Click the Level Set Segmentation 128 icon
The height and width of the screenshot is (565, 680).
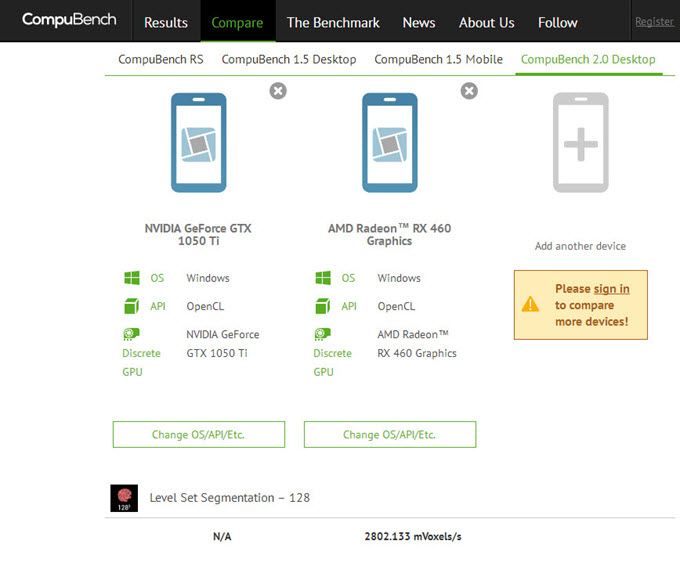coord(124,498)
